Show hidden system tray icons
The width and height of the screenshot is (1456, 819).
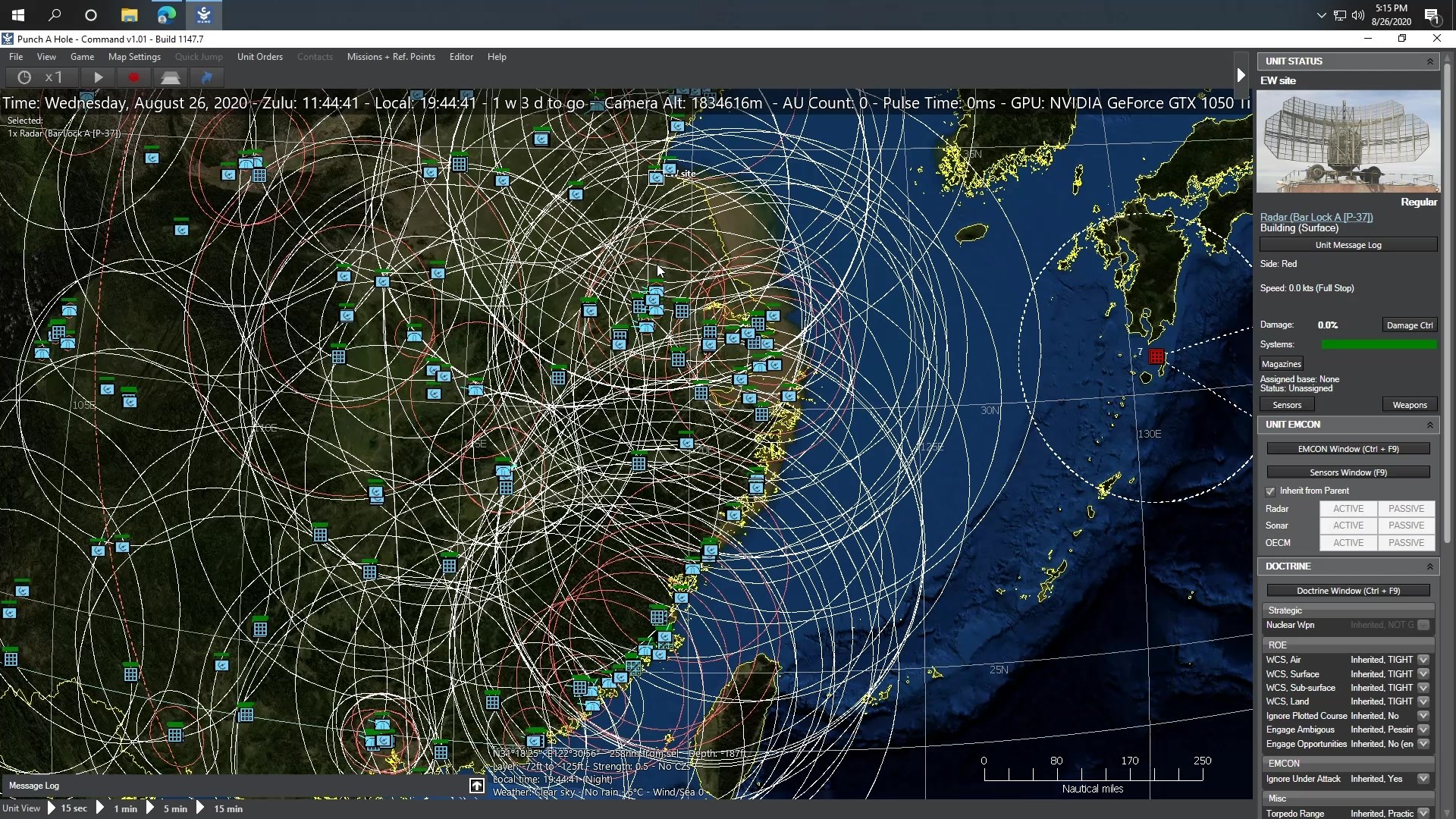1321,15
